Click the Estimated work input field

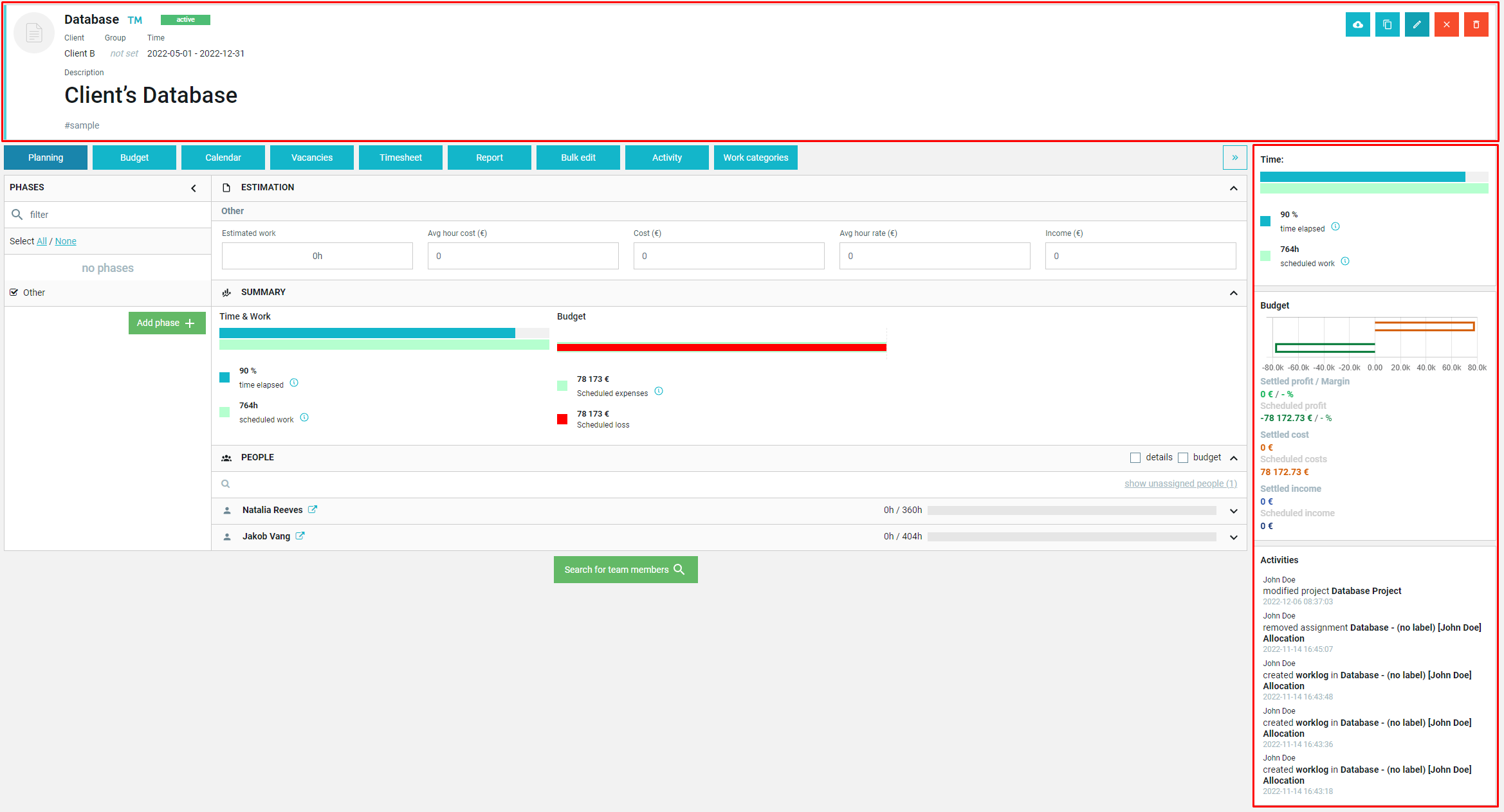317,256
